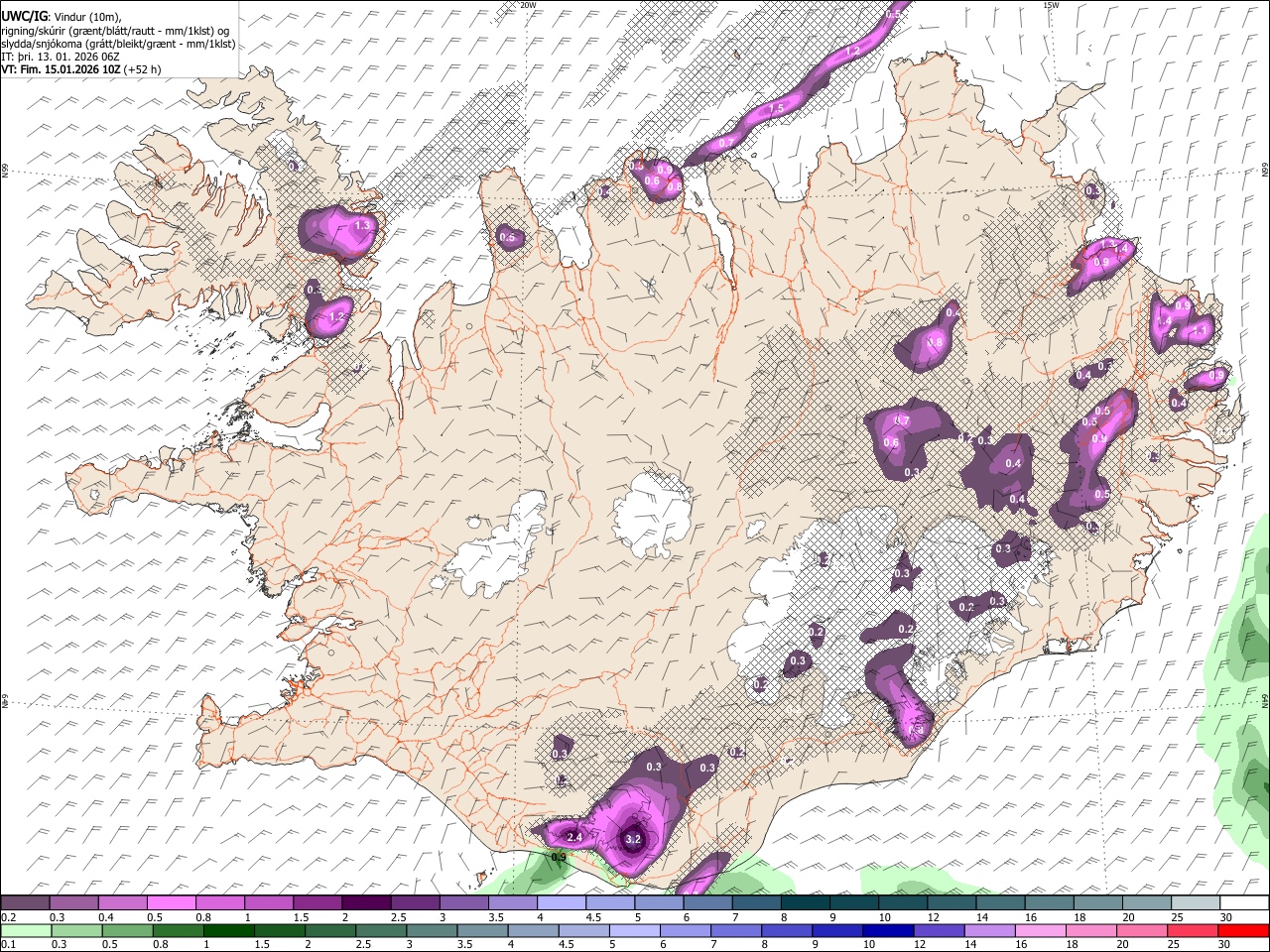The width and height of the screenshot is (1270, 952).
Task: Click the 1.1 value label in the east
Action: [1201, 330]
